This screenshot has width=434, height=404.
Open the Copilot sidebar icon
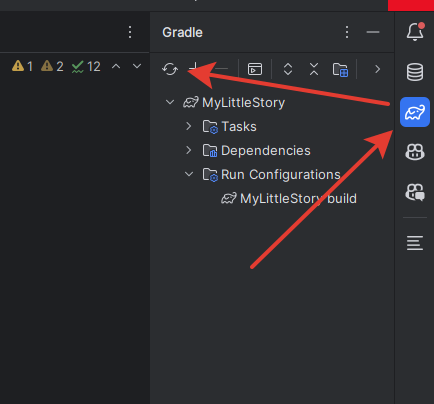(415, 152)
